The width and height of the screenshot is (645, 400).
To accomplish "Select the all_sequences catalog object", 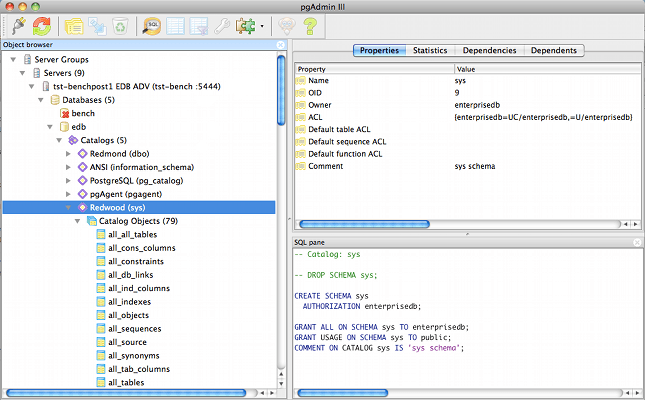I will (x=135, y=329).
